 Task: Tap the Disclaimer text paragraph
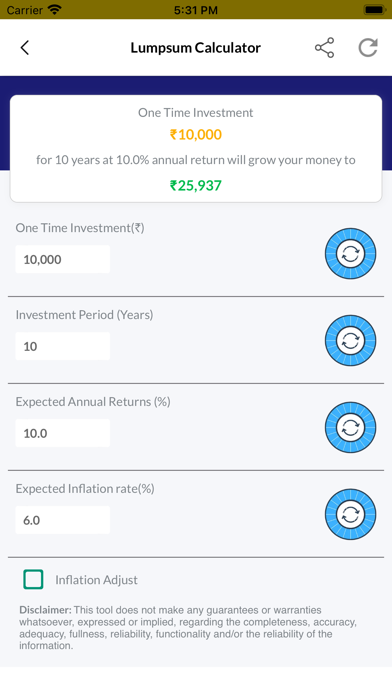188,628
